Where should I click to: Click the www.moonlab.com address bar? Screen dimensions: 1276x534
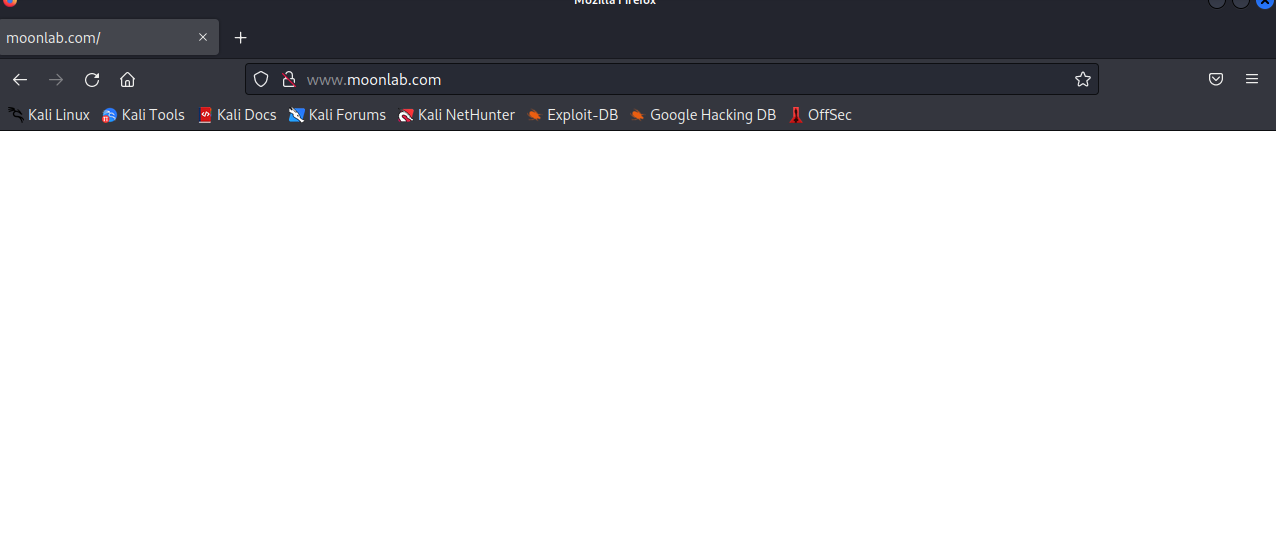672,79
